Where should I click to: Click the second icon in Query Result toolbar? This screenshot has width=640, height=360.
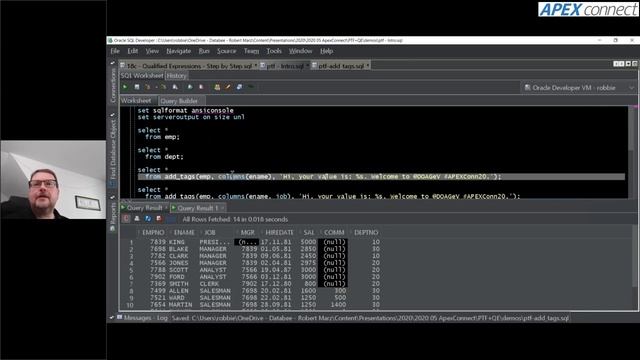pos(137,219)
